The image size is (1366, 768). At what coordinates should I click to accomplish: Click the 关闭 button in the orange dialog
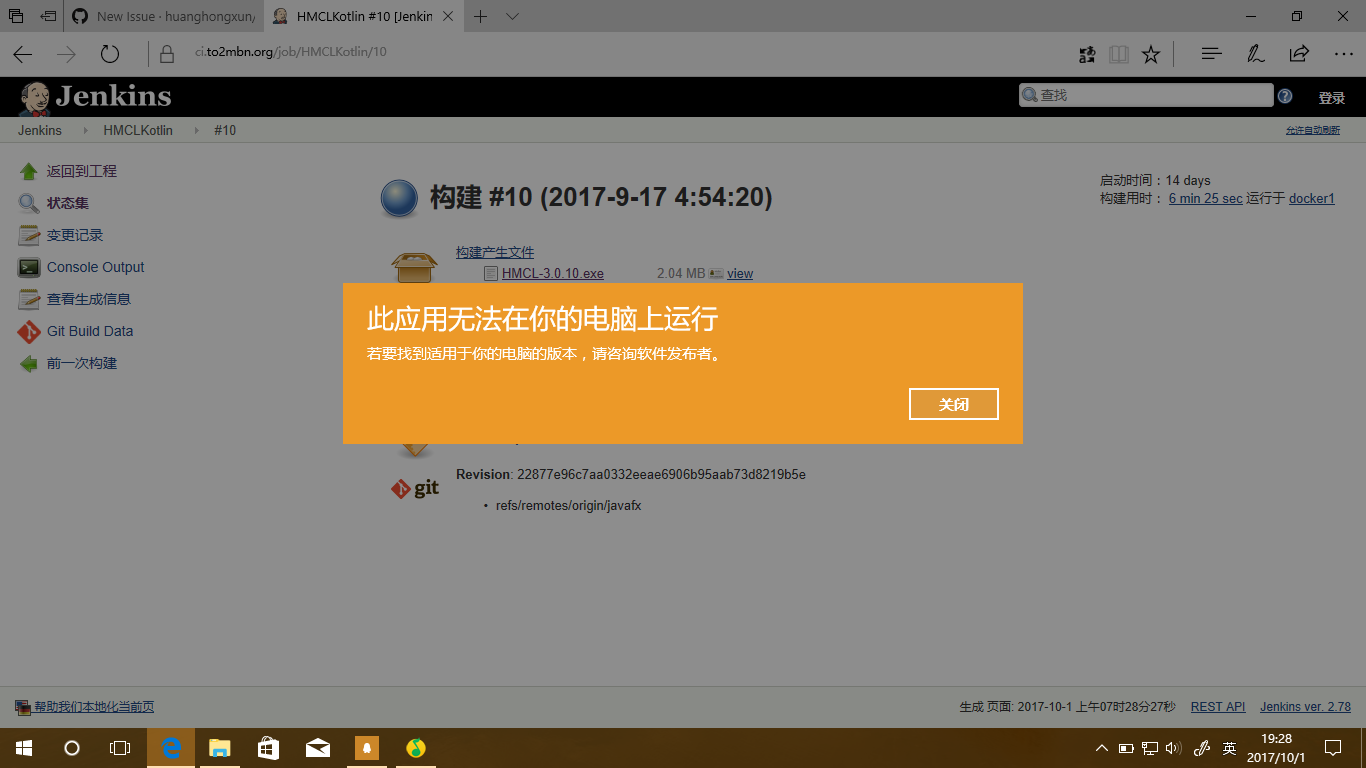[x=953, y=404]
